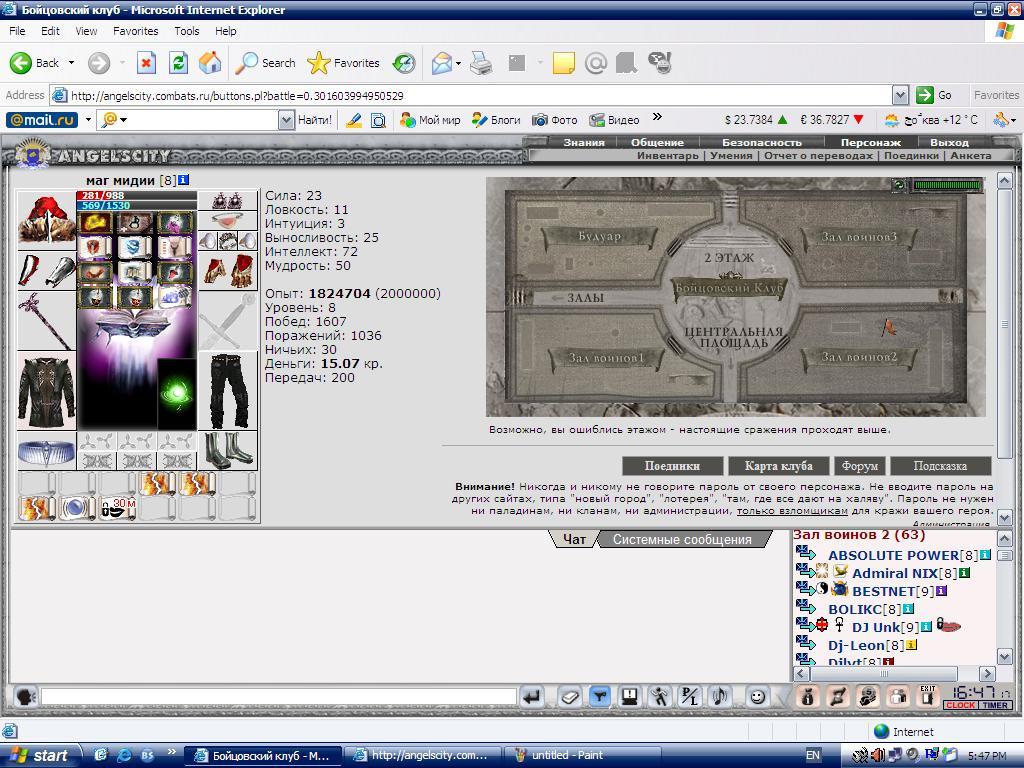The height and width of the screenshot is (768, 1024).
Task: Click info icon next to ABSOLUTE POWER
Action: pyautogui.click(x=985, y=555)
